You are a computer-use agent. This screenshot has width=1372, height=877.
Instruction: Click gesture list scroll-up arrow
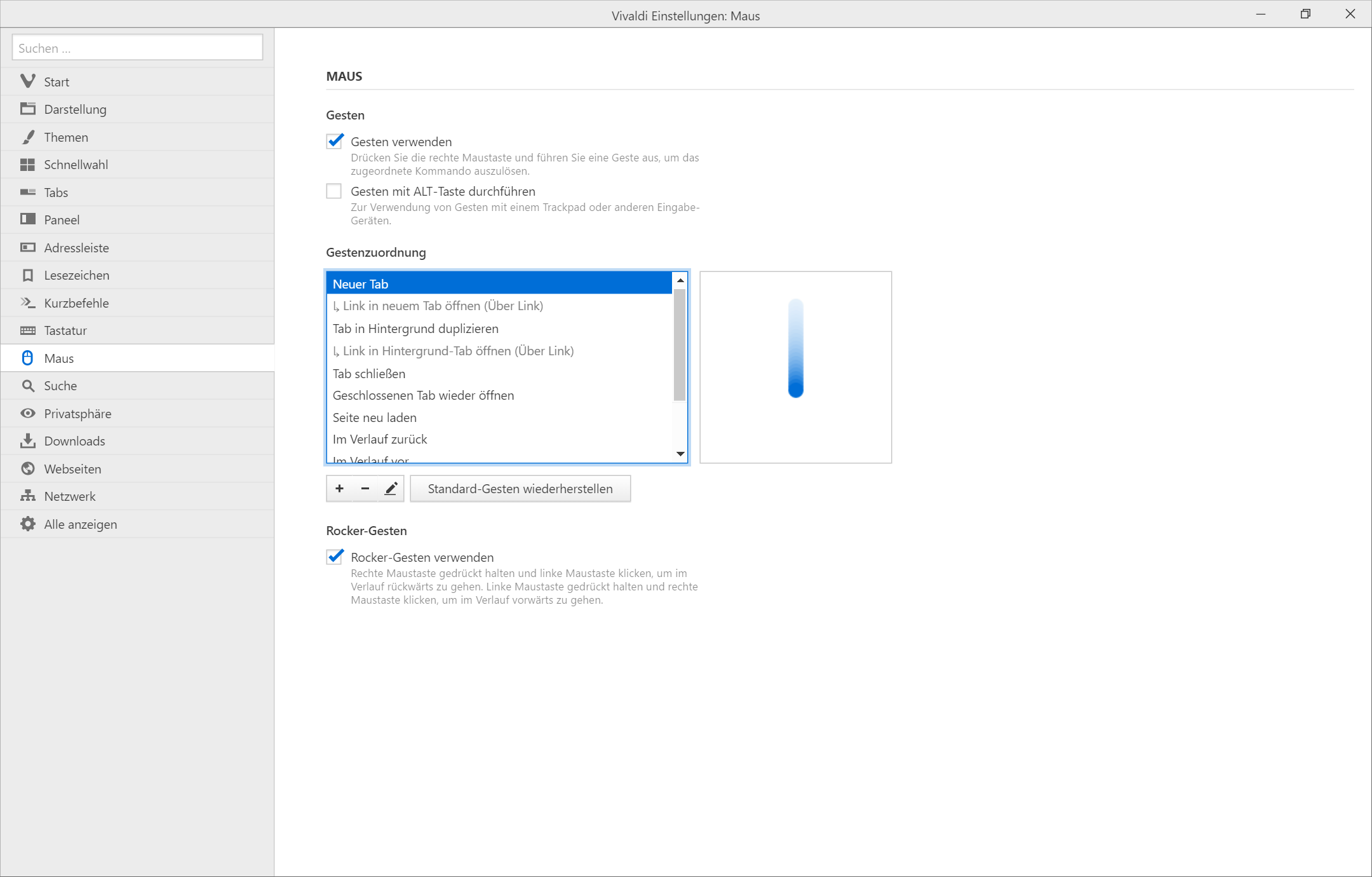point(680,280)
